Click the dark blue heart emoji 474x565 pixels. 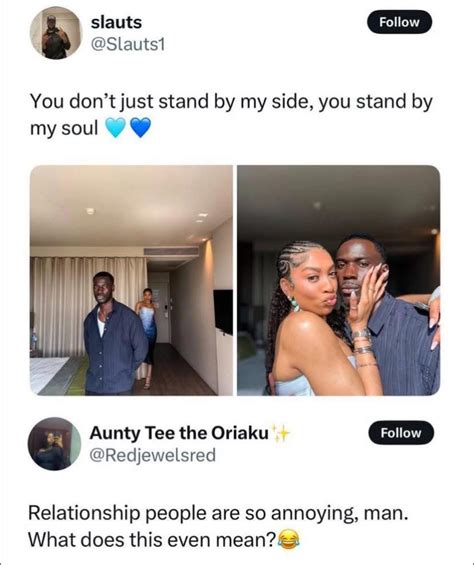[x=140, y=128]
